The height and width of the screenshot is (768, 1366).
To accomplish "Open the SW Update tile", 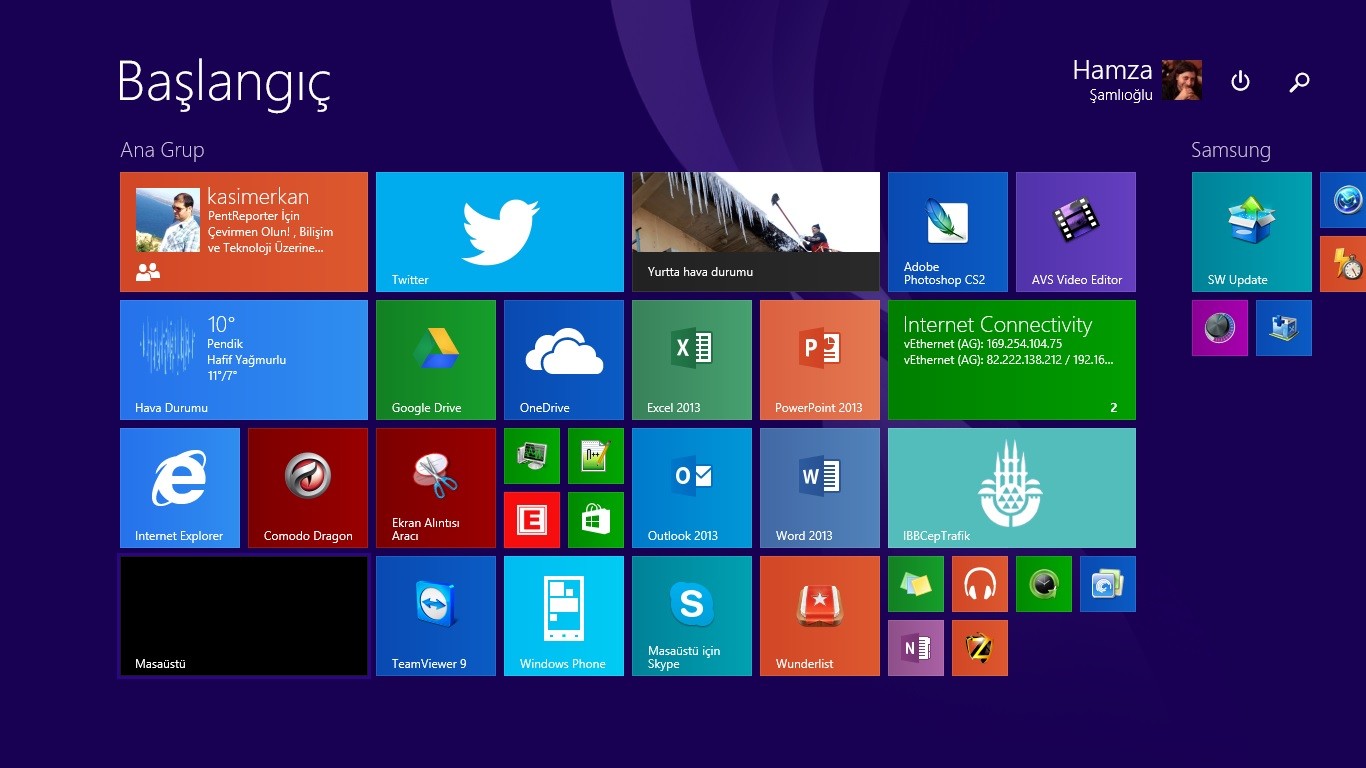I will 1252,232.
